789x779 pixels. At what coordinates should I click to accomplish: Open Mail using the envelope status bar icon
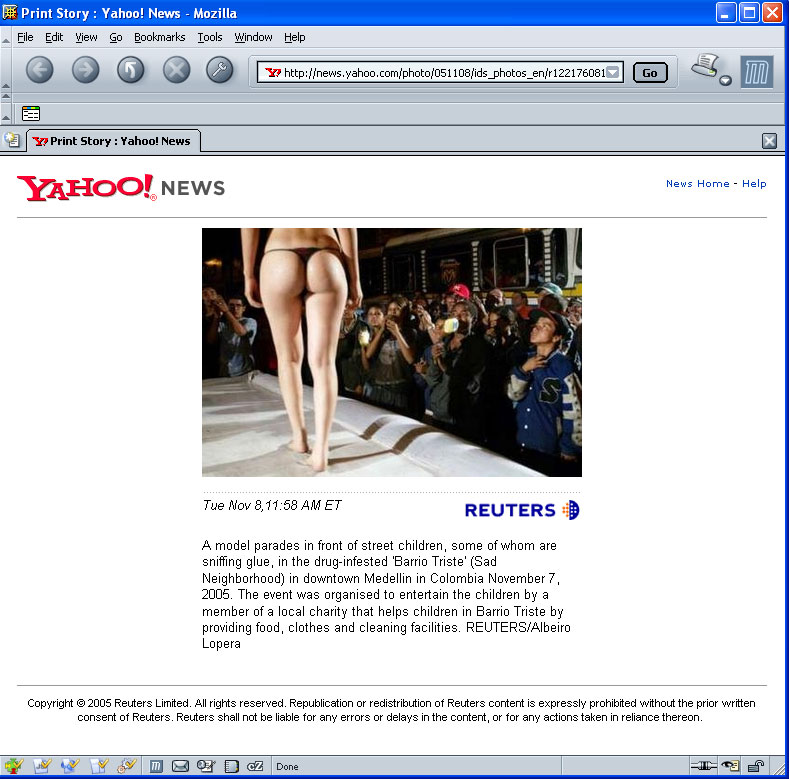point(180,766)
